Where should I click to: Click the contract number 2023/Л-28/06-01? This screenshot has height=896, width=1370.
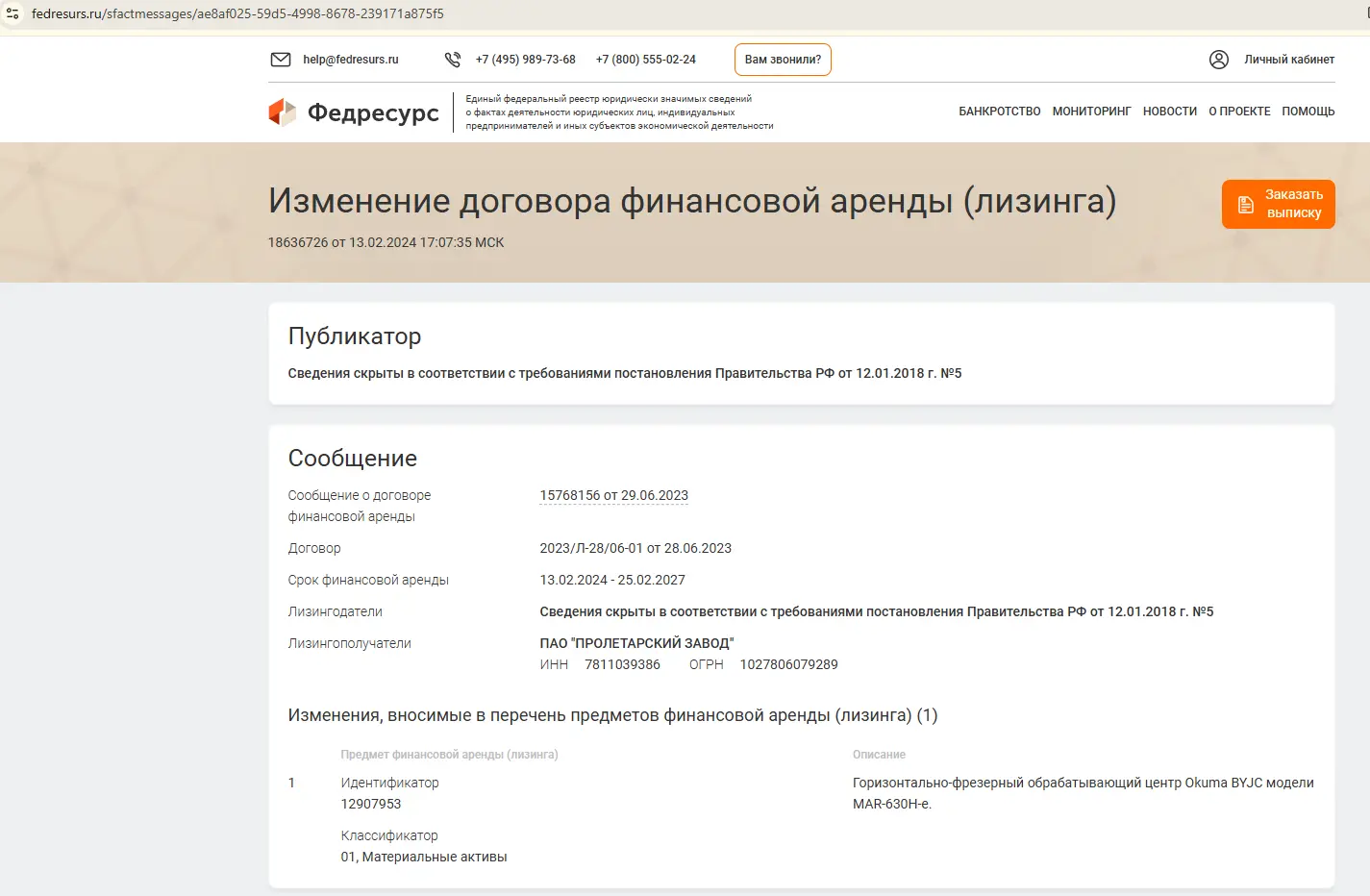(635, 548)
